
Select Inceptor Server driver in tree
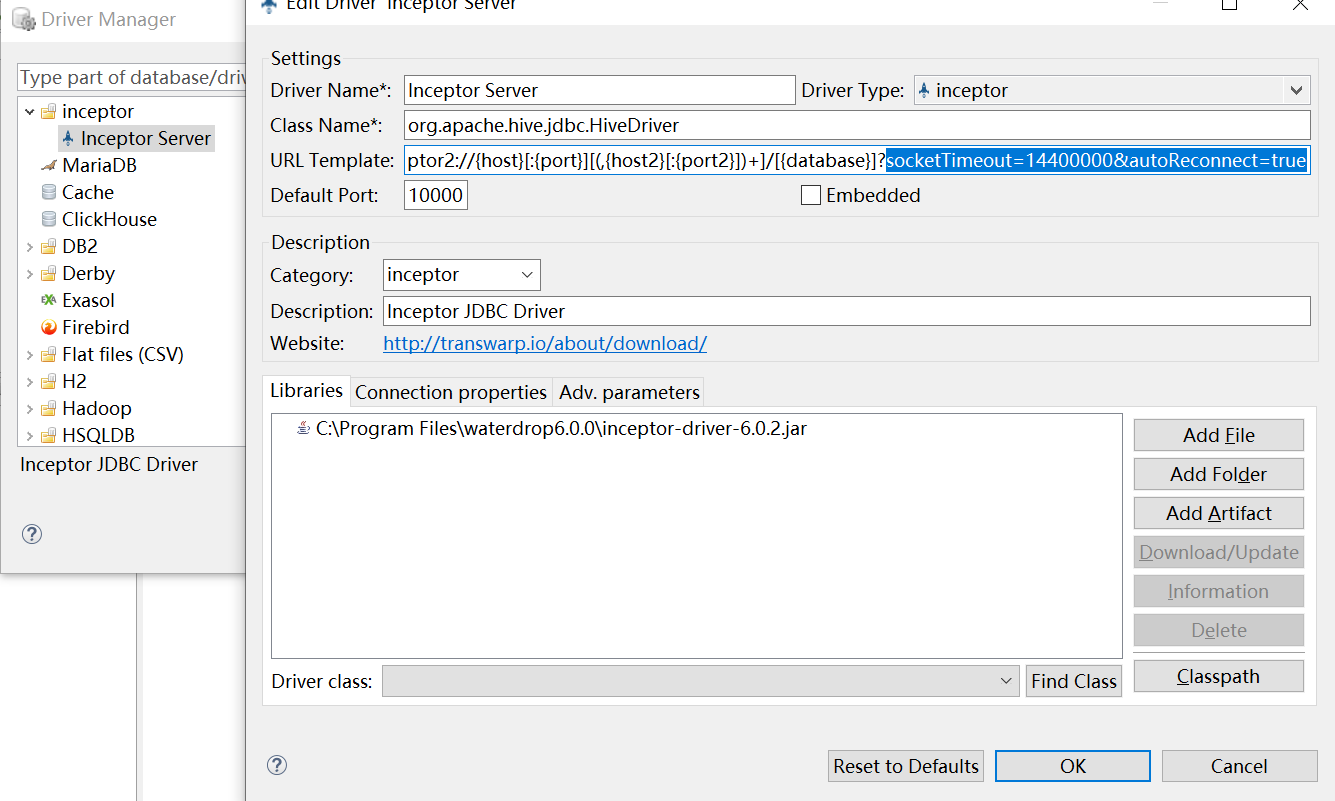coord(145,138)
